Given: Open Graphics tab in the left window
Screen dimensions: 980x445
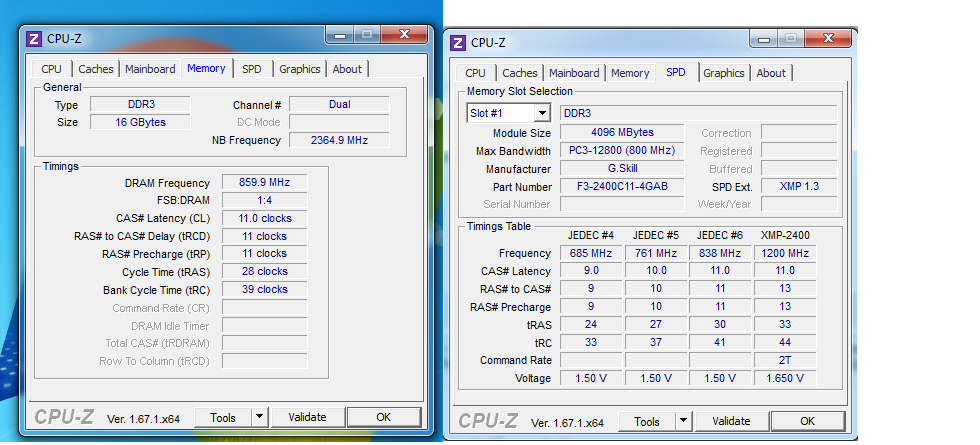Looking at the screenshot, I should click(299, 69).
